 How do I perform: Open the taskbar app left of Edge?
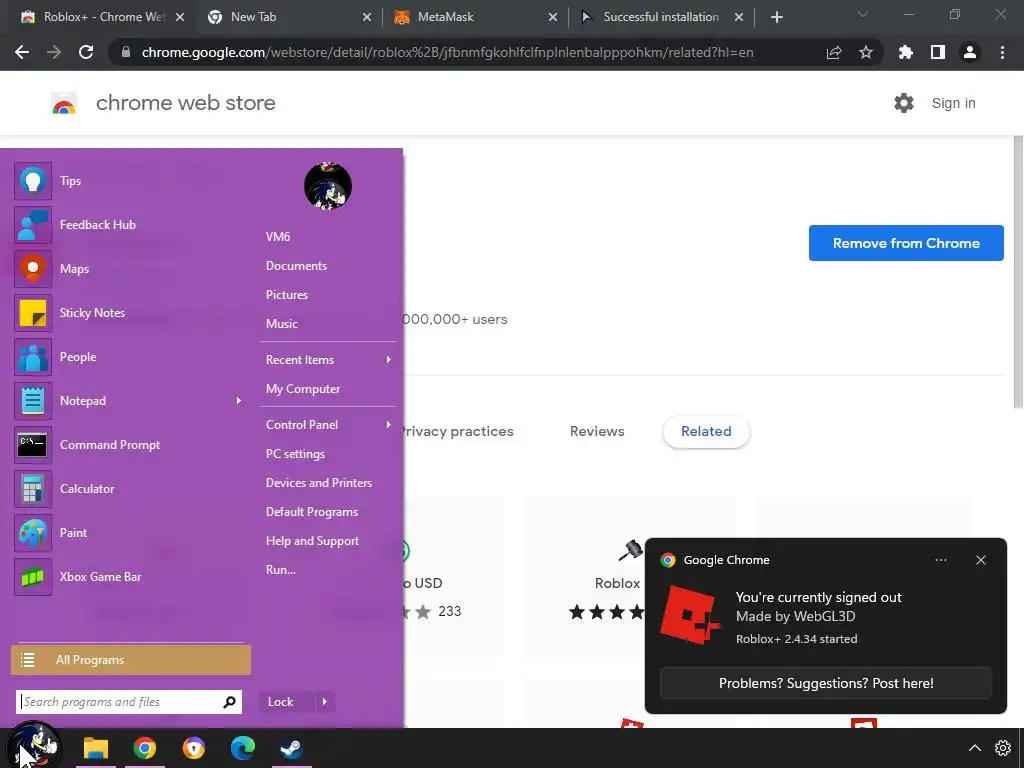[x=193, y=748]
